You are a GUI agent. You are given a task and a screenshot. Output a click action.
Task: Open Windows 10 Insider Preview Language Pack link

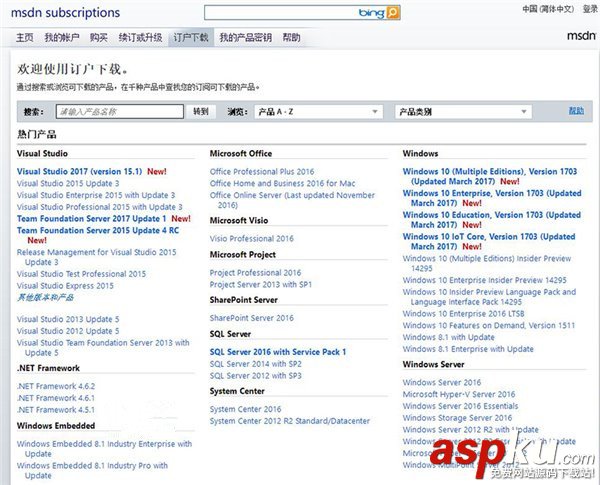pyautogui.click(x=489, y=297)
